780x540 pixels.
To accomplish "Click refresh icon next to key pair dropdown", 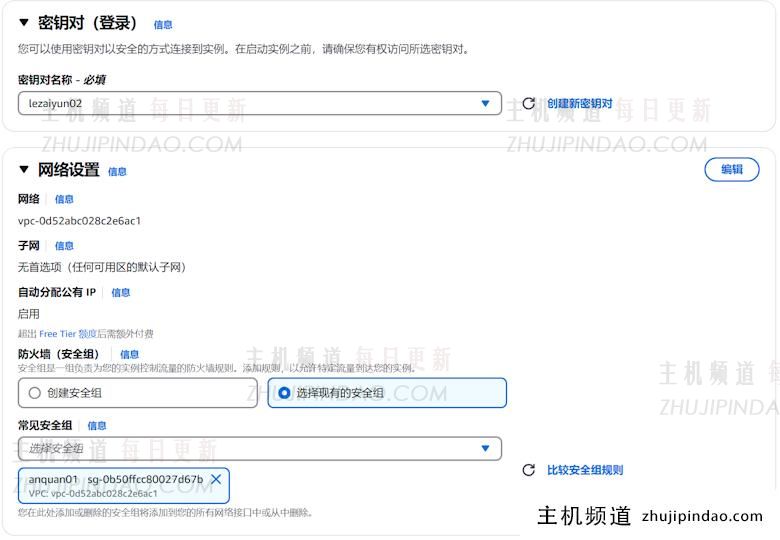I will coord(528,103).
